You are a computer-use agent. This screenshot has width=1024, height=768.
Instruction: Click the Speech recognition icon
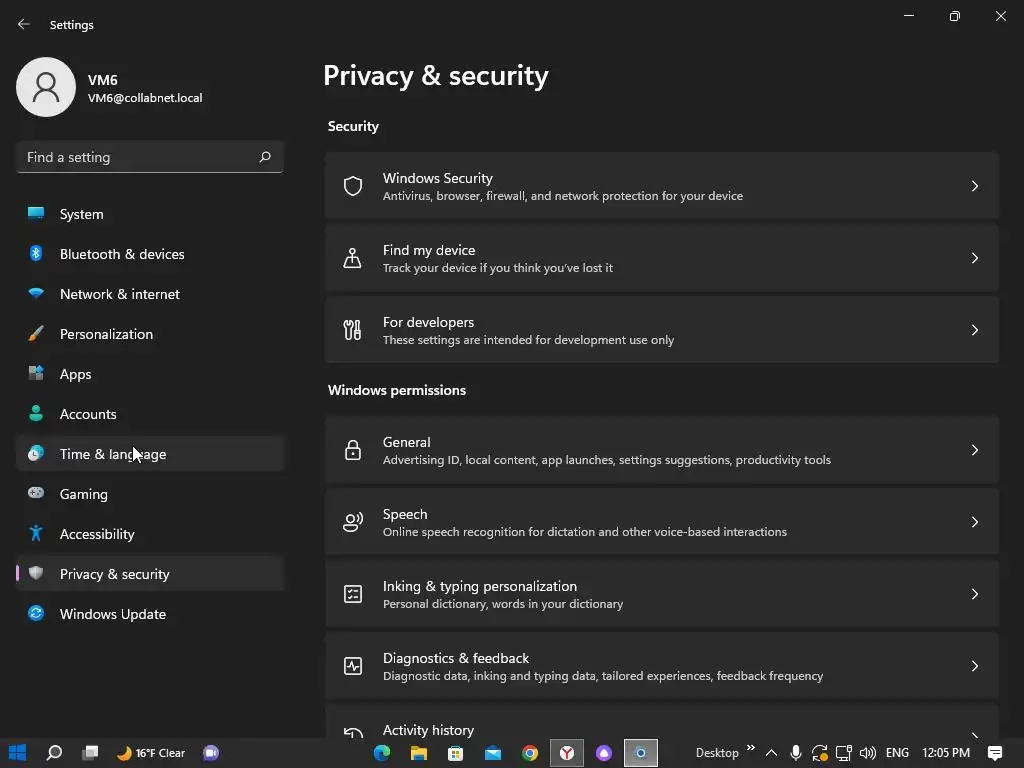tap(352, 522)
